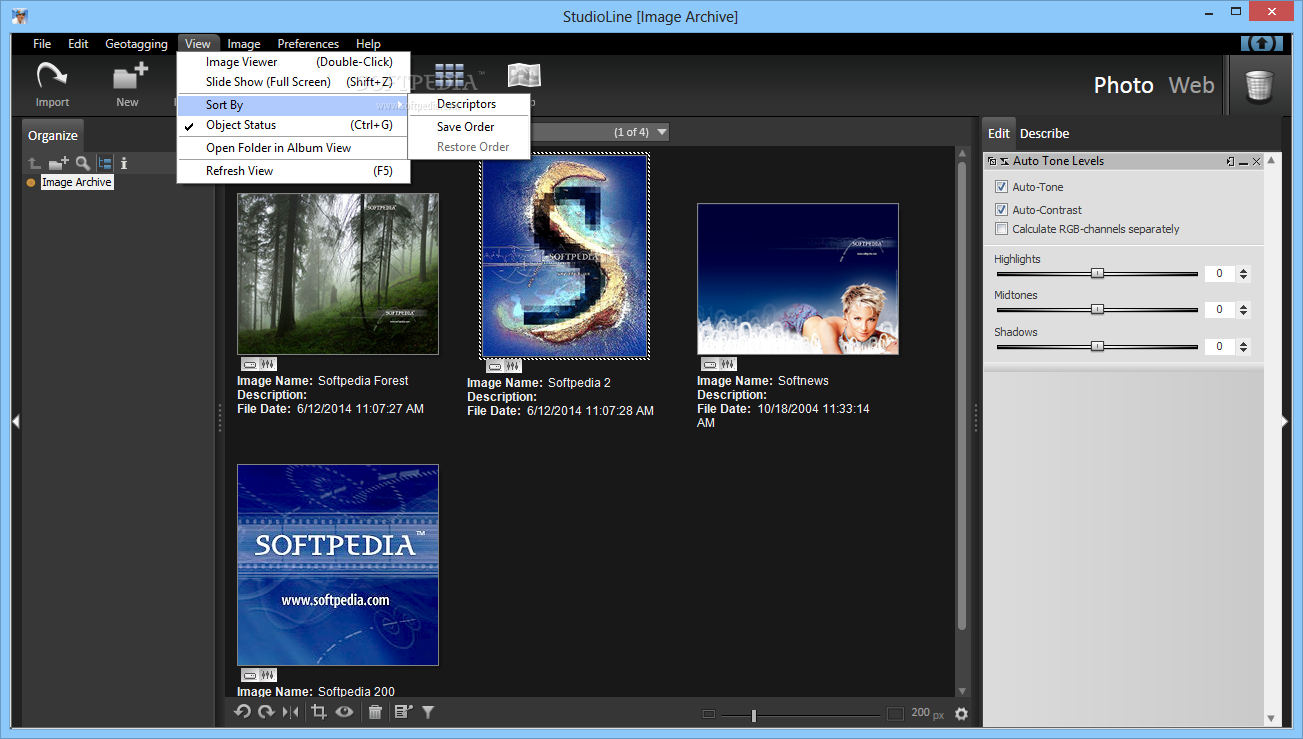The width and height of the screenshot is (1303, 739).
Task: Adjust the Shadows slider handle
Action: click(x=1097, y=346)
